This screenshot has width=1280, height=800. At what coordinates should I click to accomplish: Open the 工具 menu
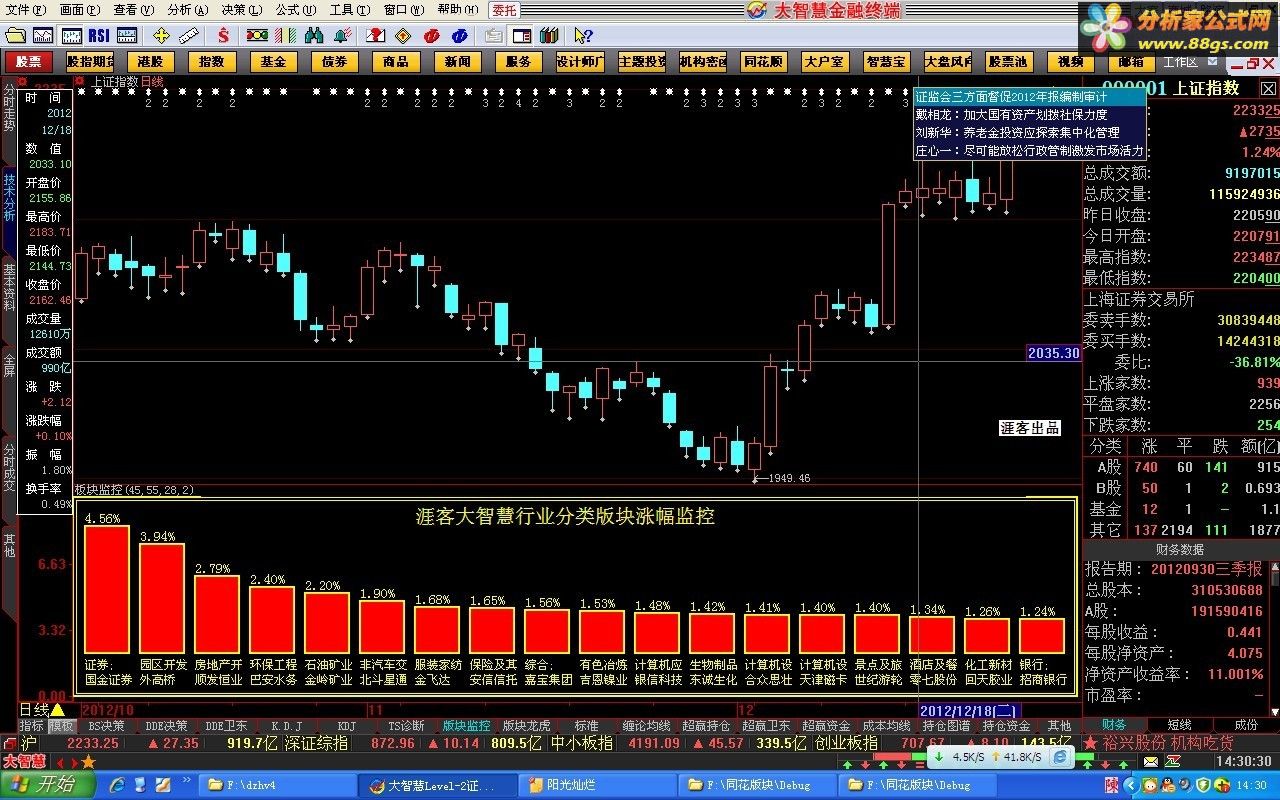(349, 9)
